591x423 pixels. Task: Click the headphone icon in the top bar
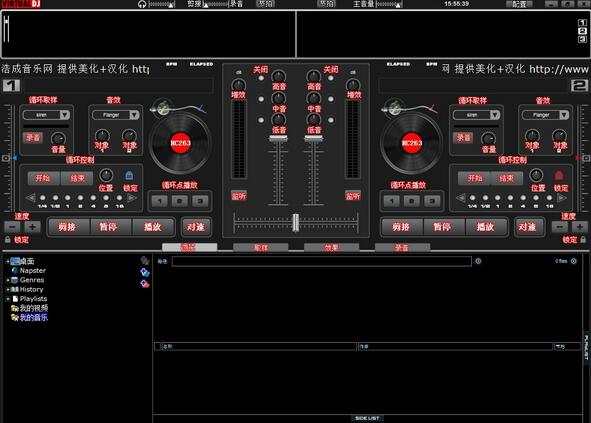coord(142,4)
